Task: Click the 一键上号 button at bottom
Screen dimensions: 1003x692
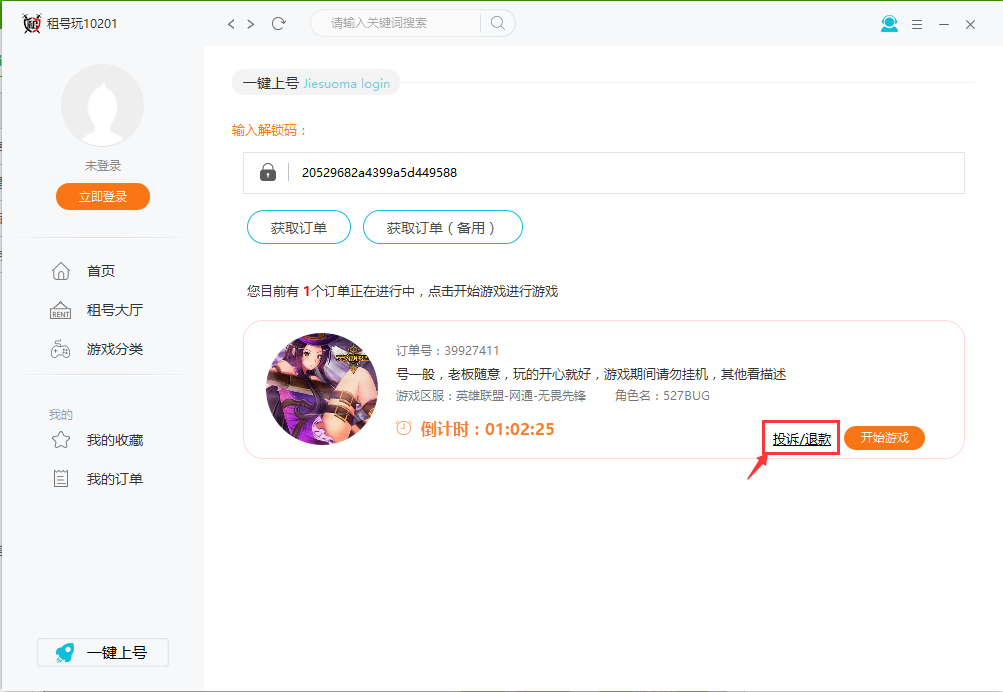Action: tap(103, 652)
